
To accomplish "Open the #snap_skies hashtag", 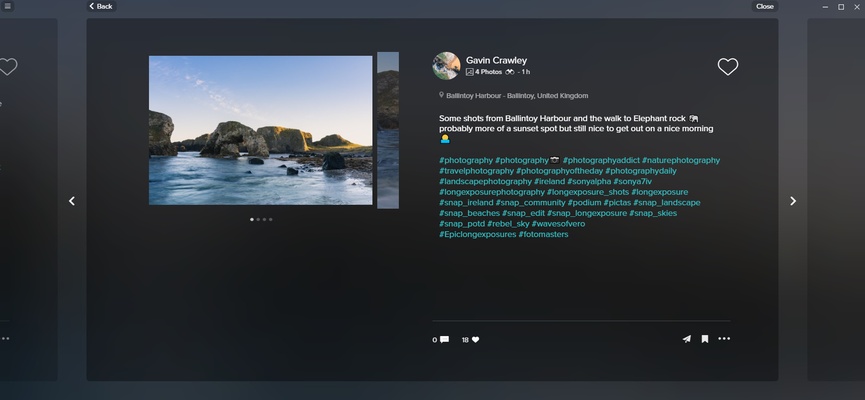I will 653,213.
